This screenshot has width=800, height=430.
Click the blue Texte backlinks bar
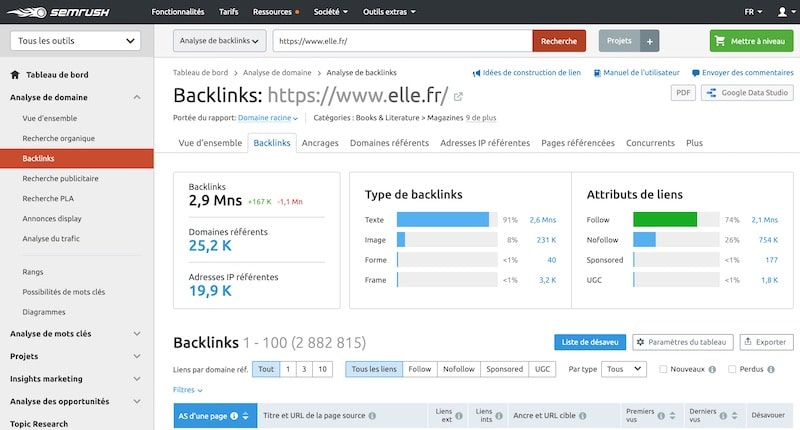[443, 219]
